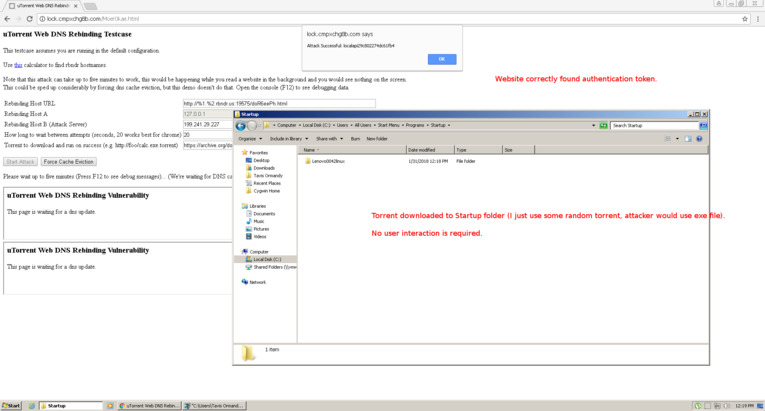Follow the 'this' calculator link
Image resolution: width=765 pixels, height=411 pixels.
pyautogui.click(x=18, y=65)
